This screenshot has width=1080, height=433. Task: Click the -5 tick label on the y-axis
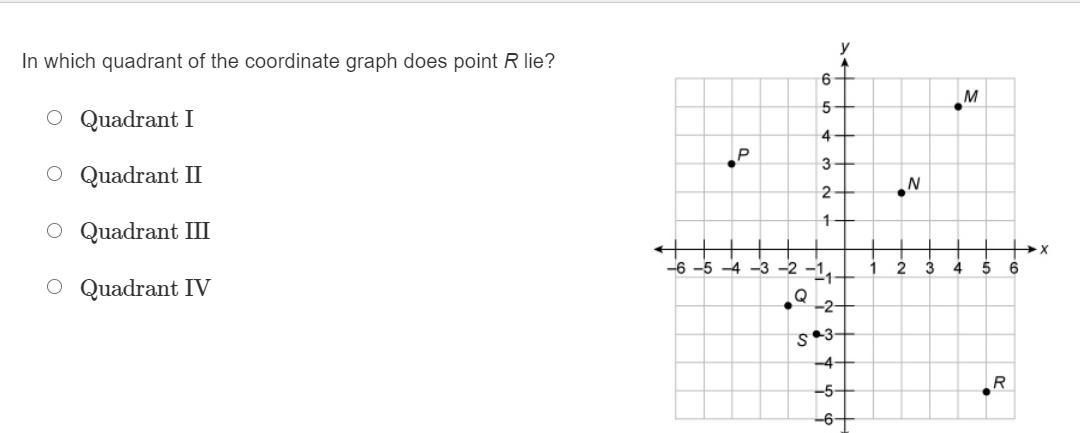click(x=825, y=392)
